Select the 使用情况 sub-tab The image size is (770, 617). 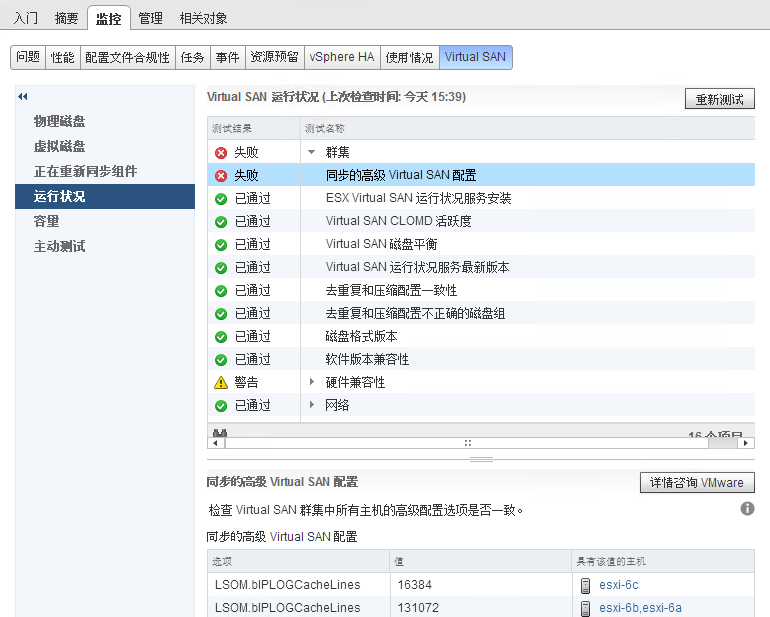410,57
